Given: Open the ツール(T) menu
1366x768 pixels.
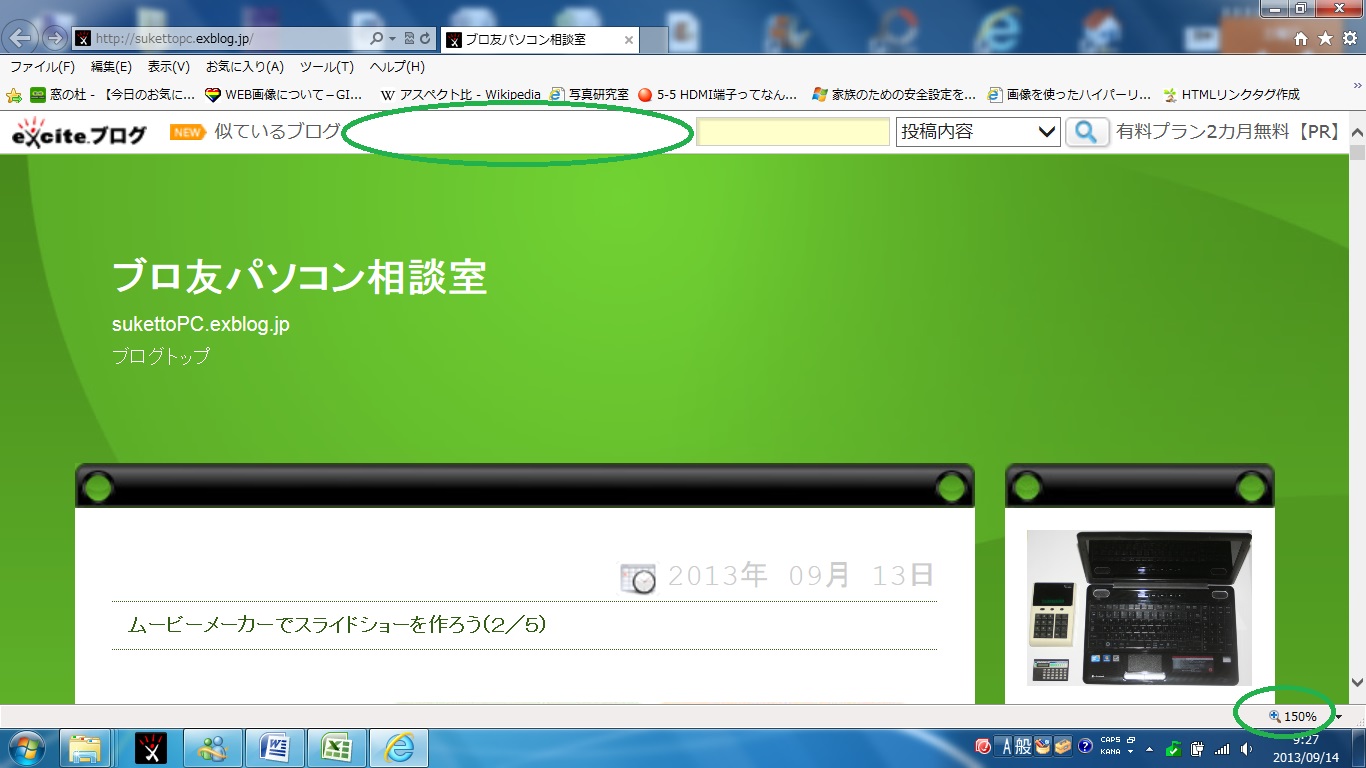Looking at the screenshot, I should pos(327,67).
